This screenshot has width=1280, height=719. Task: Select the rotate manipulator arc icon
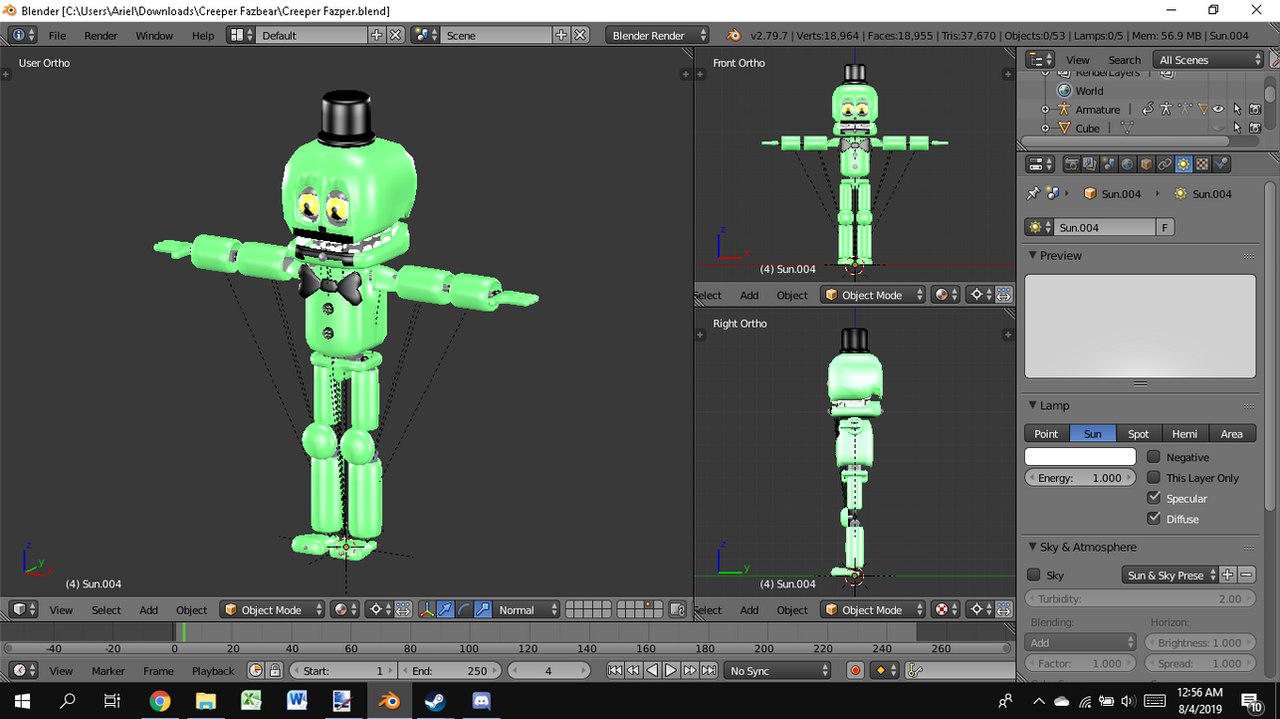(464, 609)
